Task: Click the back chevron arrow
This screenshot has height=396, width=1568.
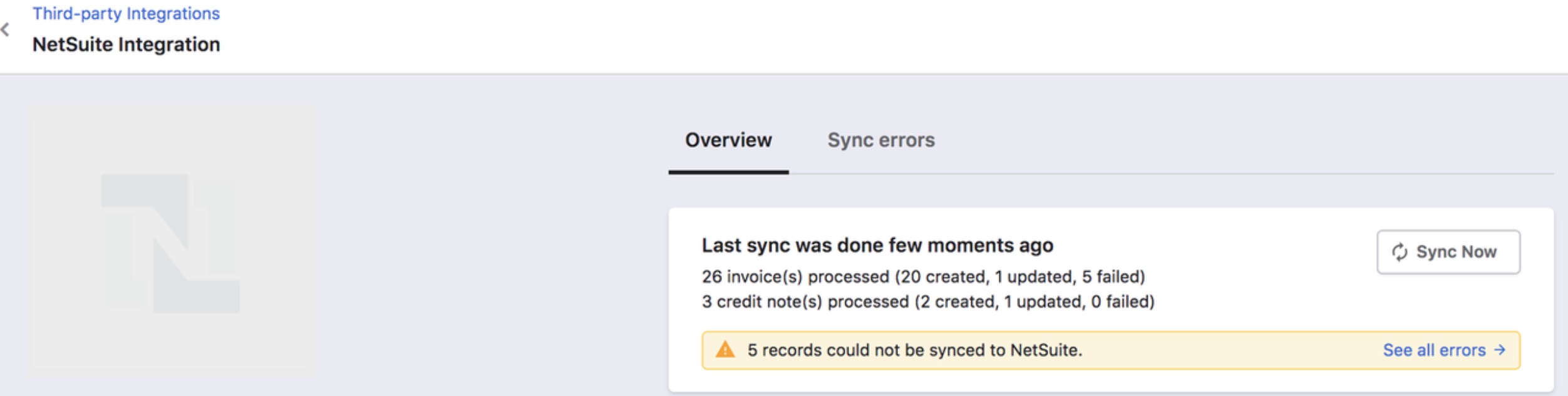Action: tap(6, 29)
